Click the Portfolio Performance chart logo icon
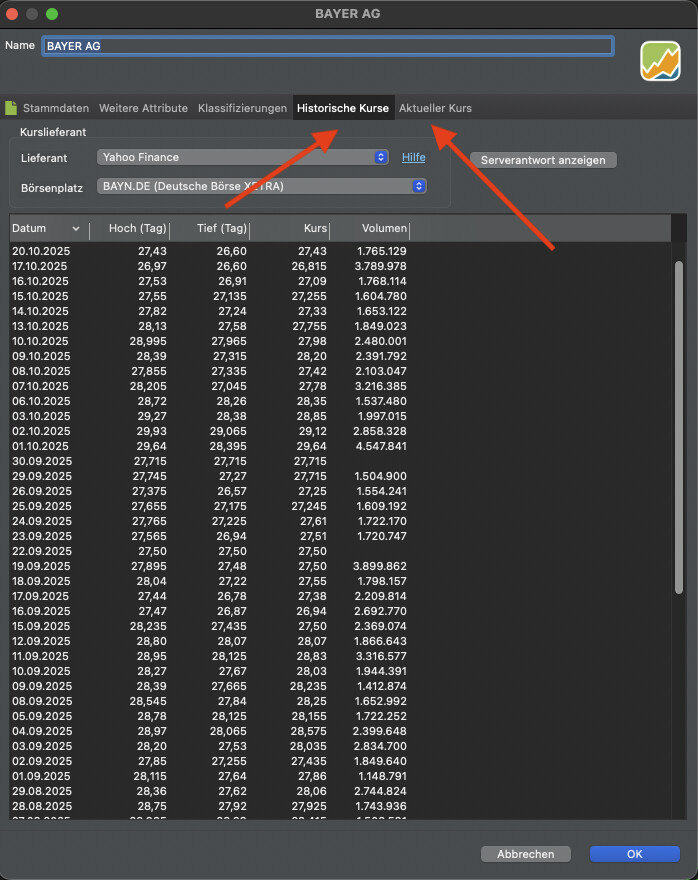Image resolution: width=698 pixels, height=880 pixels. (660, 61)
